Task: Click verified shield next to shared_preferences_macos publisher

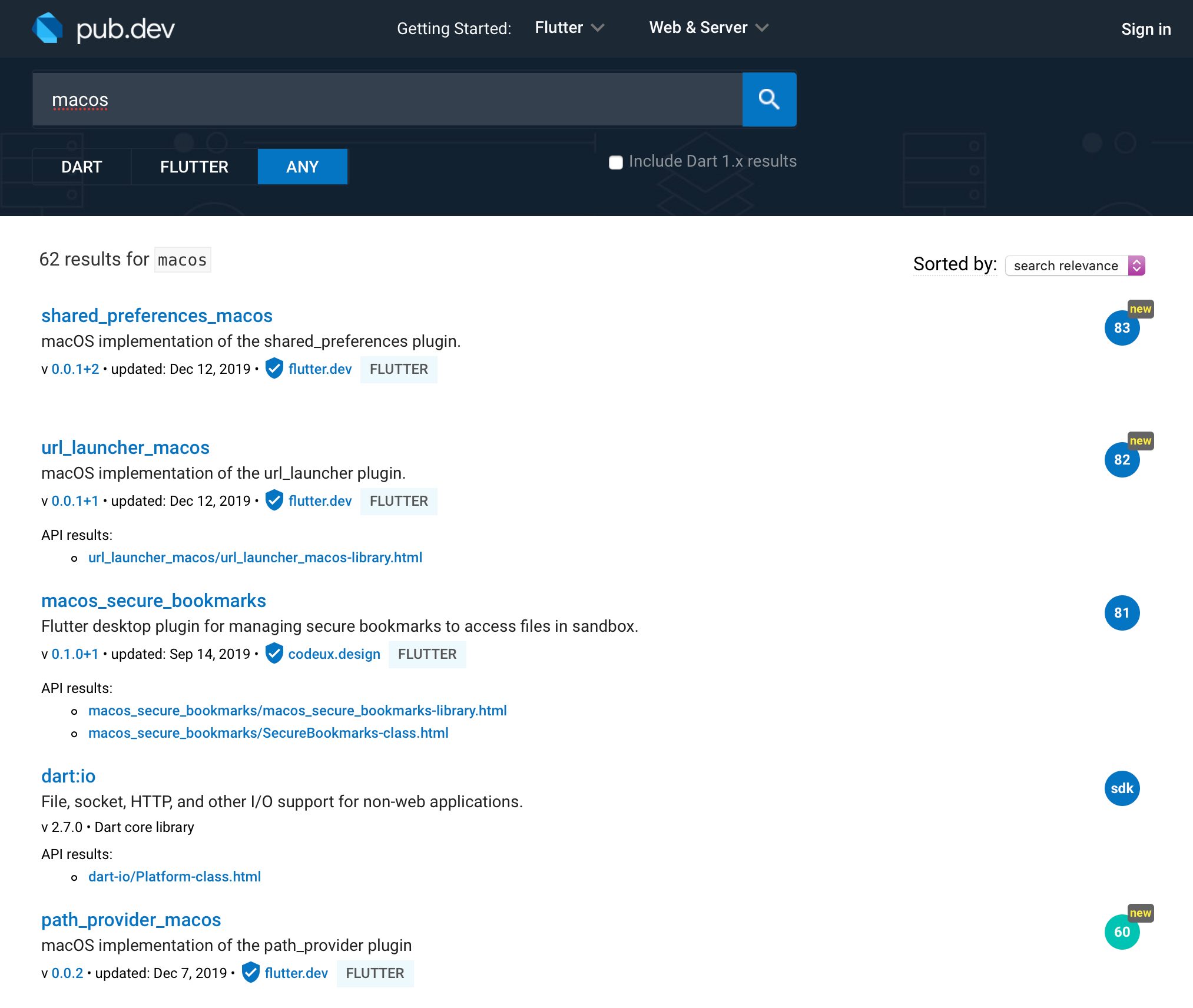Action: pyautogui.click(x=274, y=369)
